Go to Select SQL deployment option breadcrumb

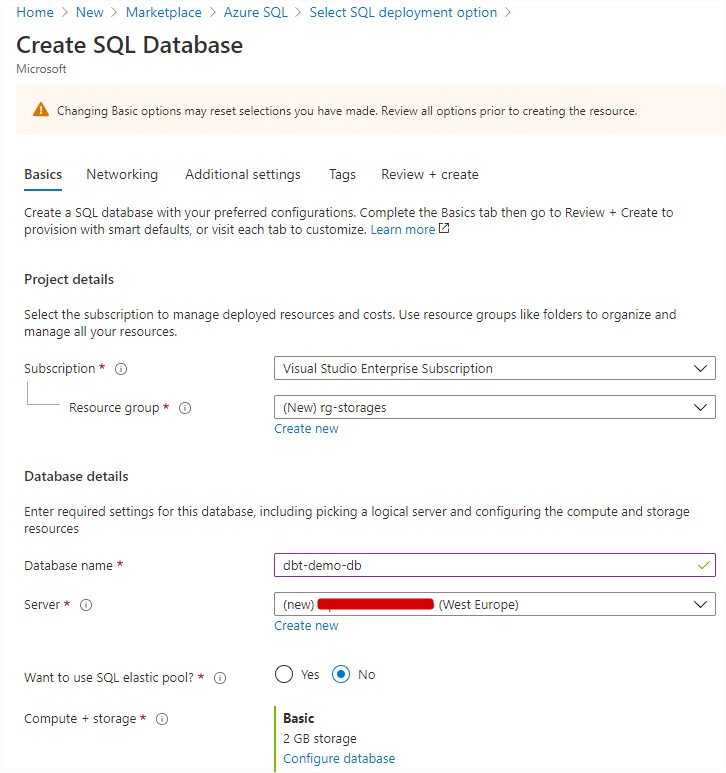(403, 12)
